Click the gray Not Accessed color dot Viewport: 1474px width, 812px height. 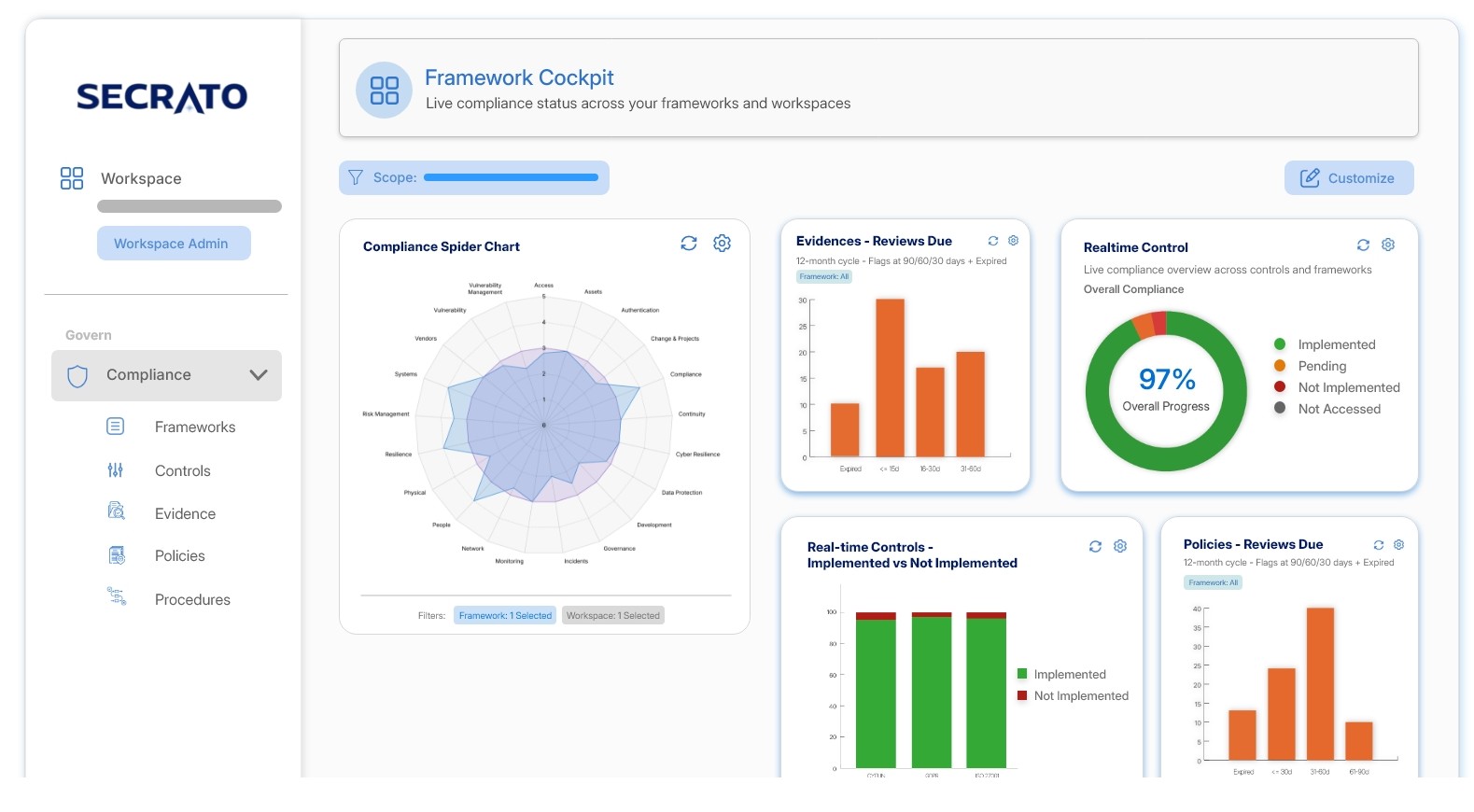pos(1280,408)
